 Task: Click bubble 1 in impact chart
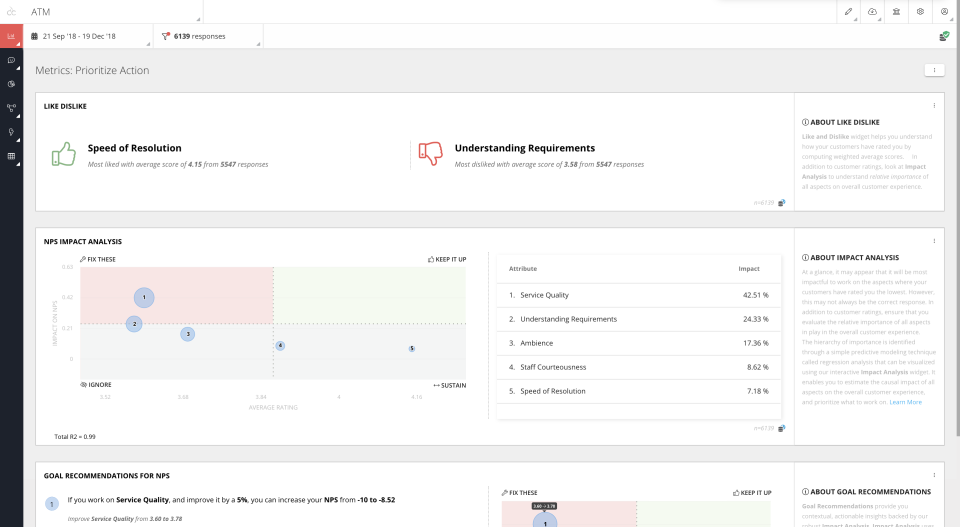tap(144, 297)
